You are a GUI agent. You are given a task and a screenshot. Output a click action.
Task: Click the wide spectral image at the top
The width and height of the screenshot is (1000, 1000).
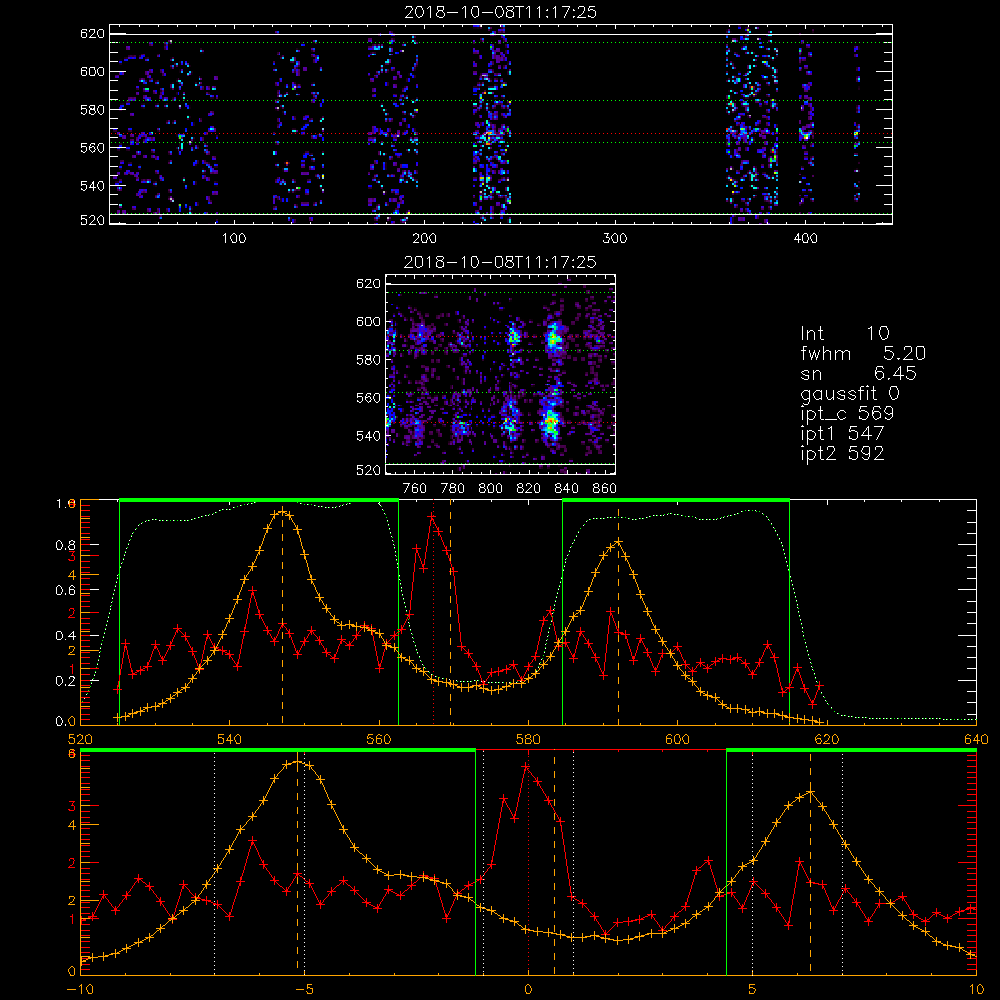[501, 124]
